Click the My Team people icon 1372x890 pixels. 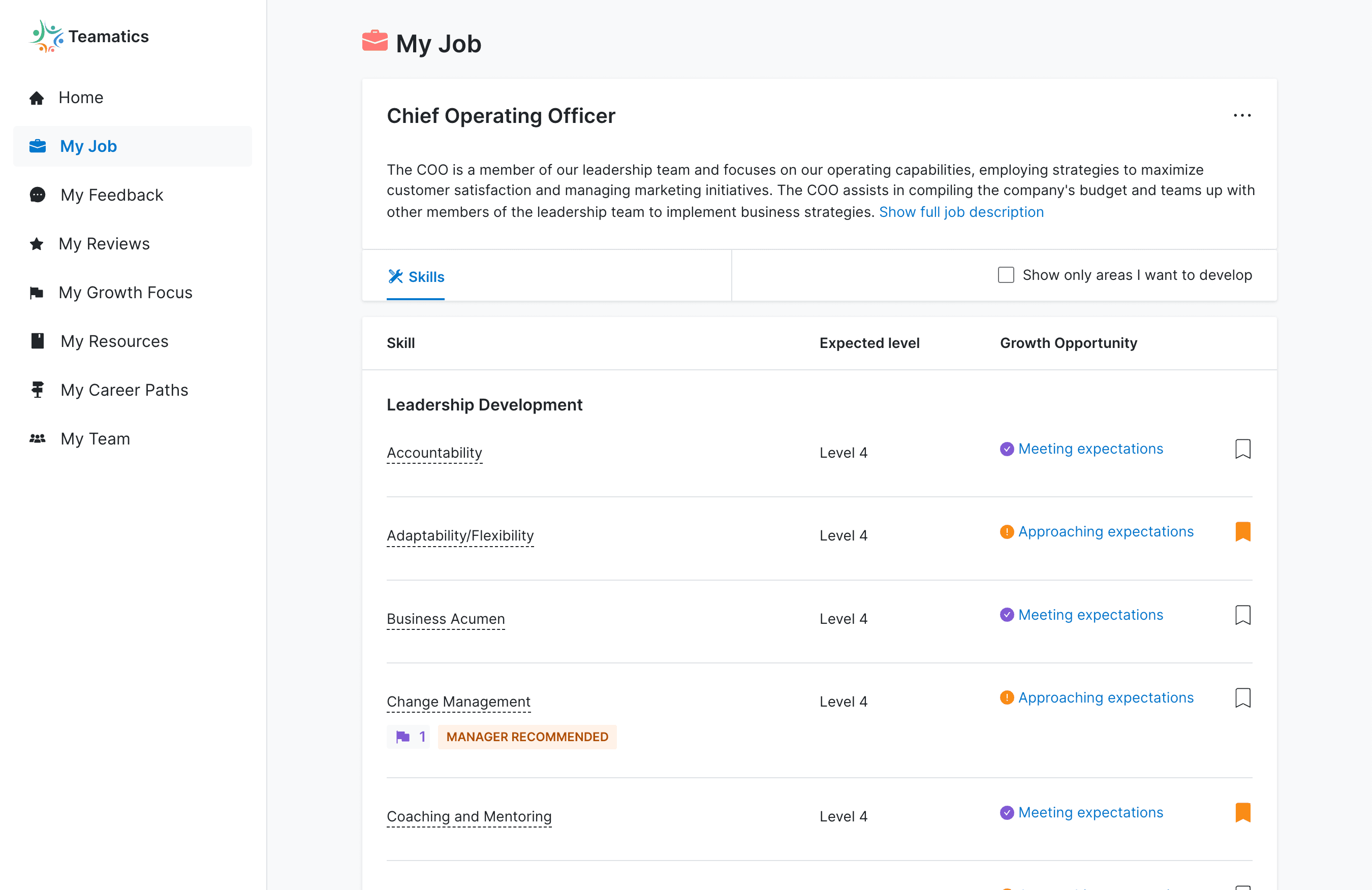pos(38,439)
